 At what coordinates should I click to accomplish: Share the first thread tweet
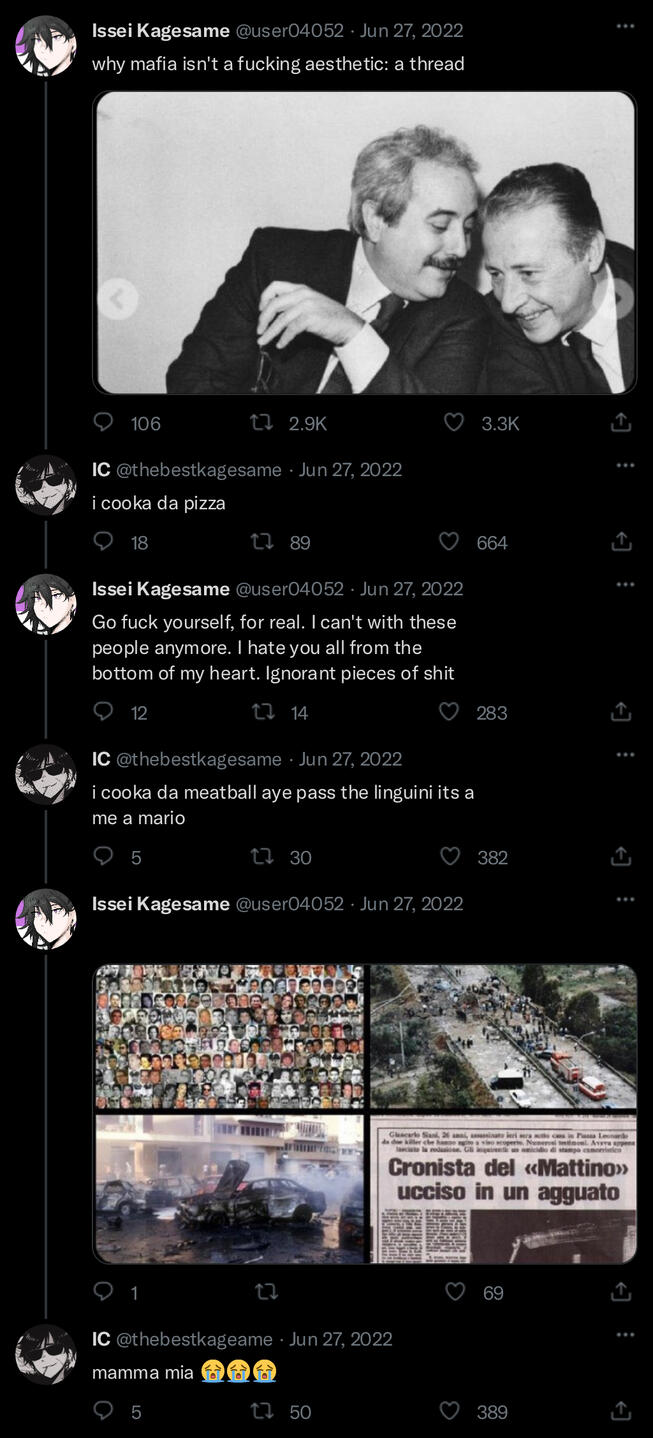(620, 423)
